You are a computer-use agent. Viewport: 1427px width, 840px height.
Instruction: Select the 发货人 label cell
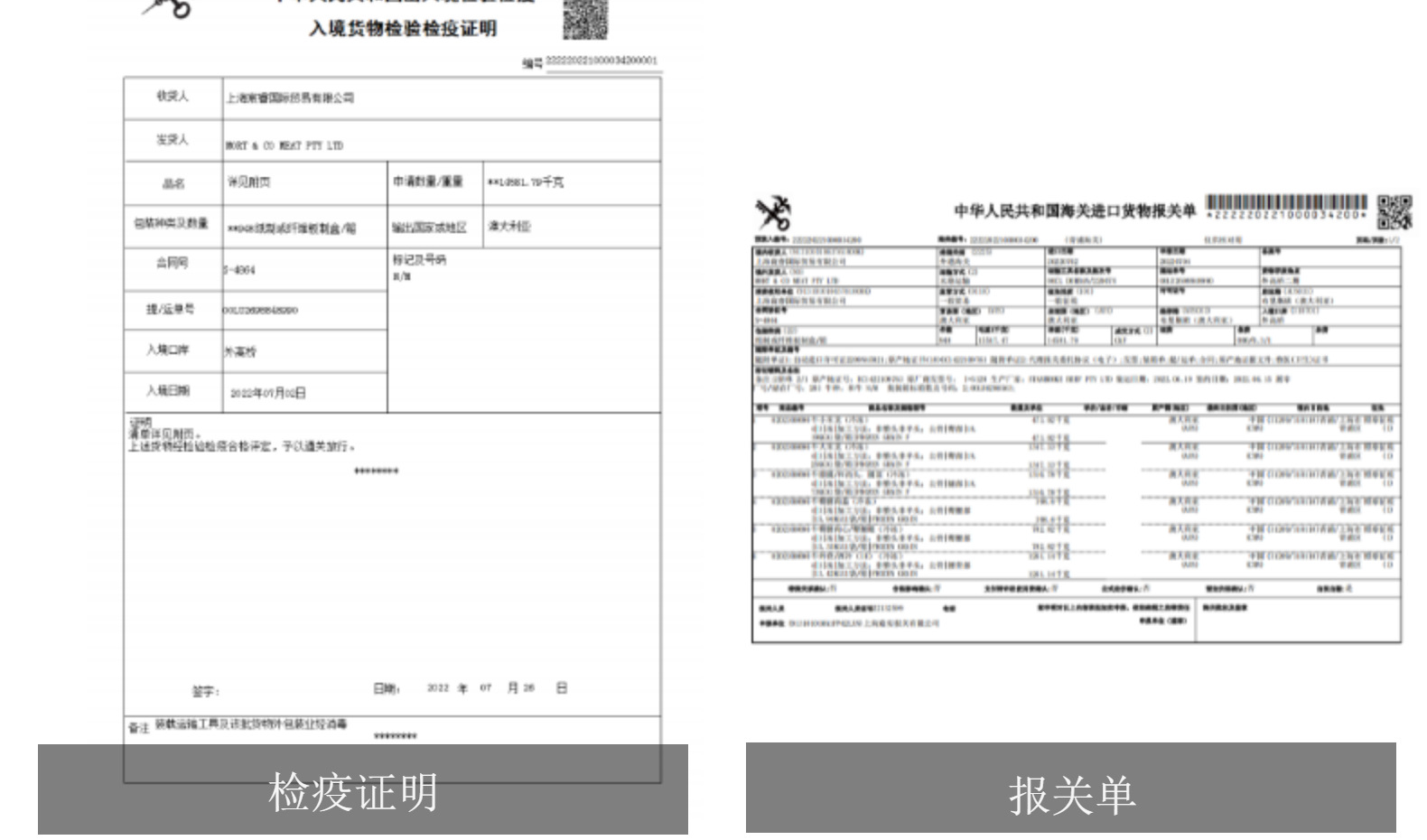[173, 140]
